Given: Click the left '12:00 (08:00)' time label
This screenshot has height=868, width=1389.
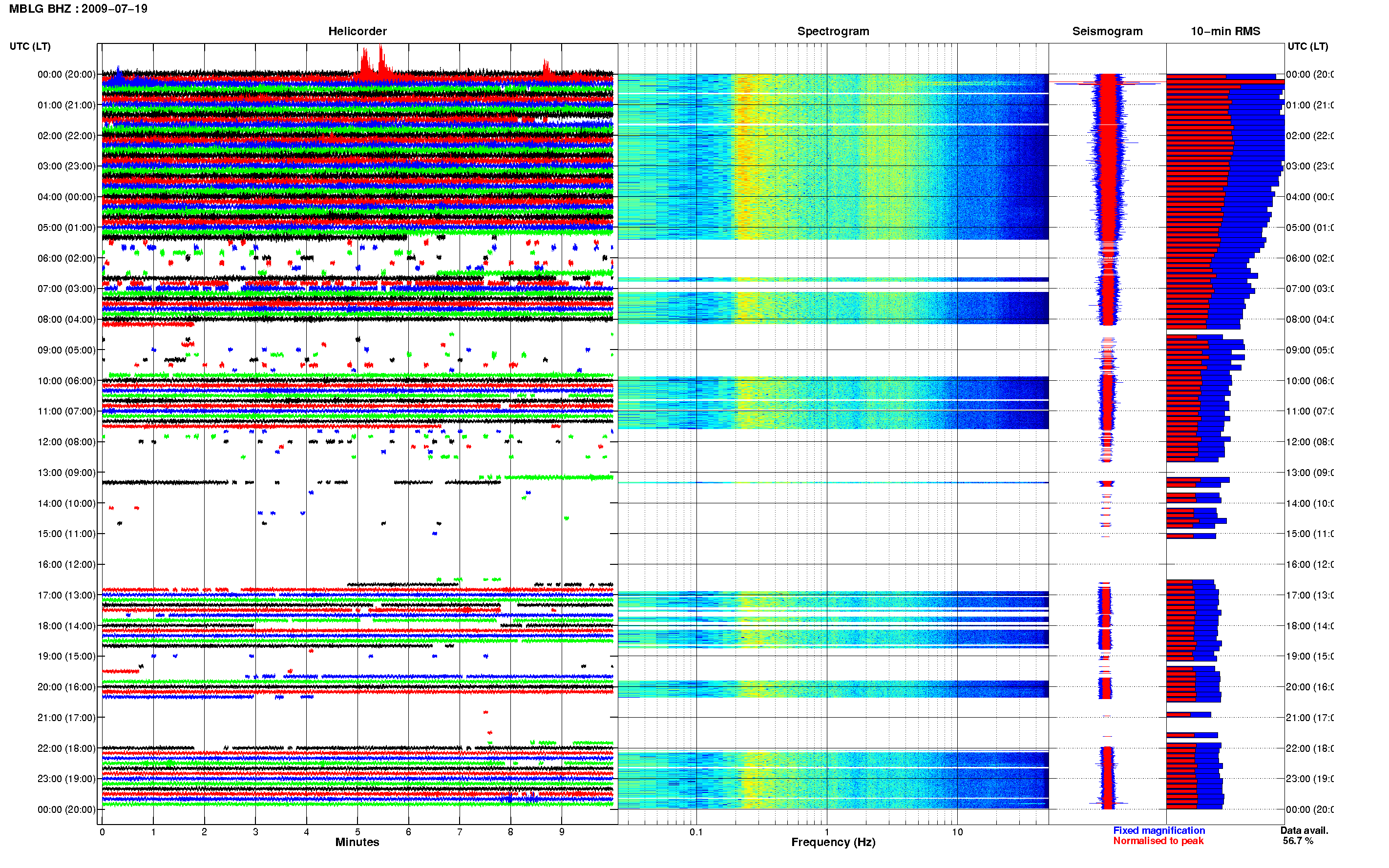Looking at the screenshot, I should click(x=66, y=442).
